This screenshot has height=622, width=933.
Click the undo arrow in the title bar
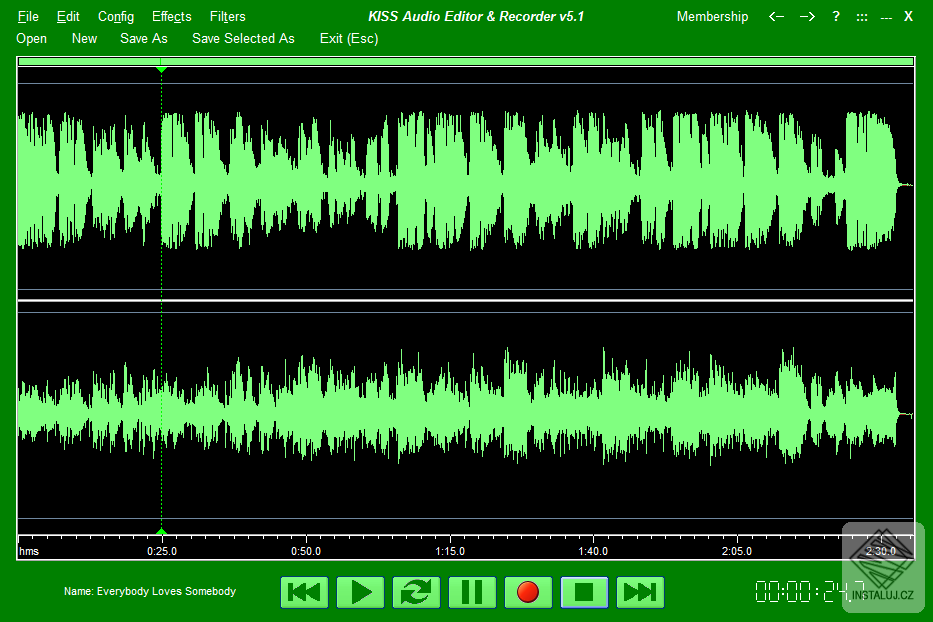pyautogui.click(x=776, y=16)
